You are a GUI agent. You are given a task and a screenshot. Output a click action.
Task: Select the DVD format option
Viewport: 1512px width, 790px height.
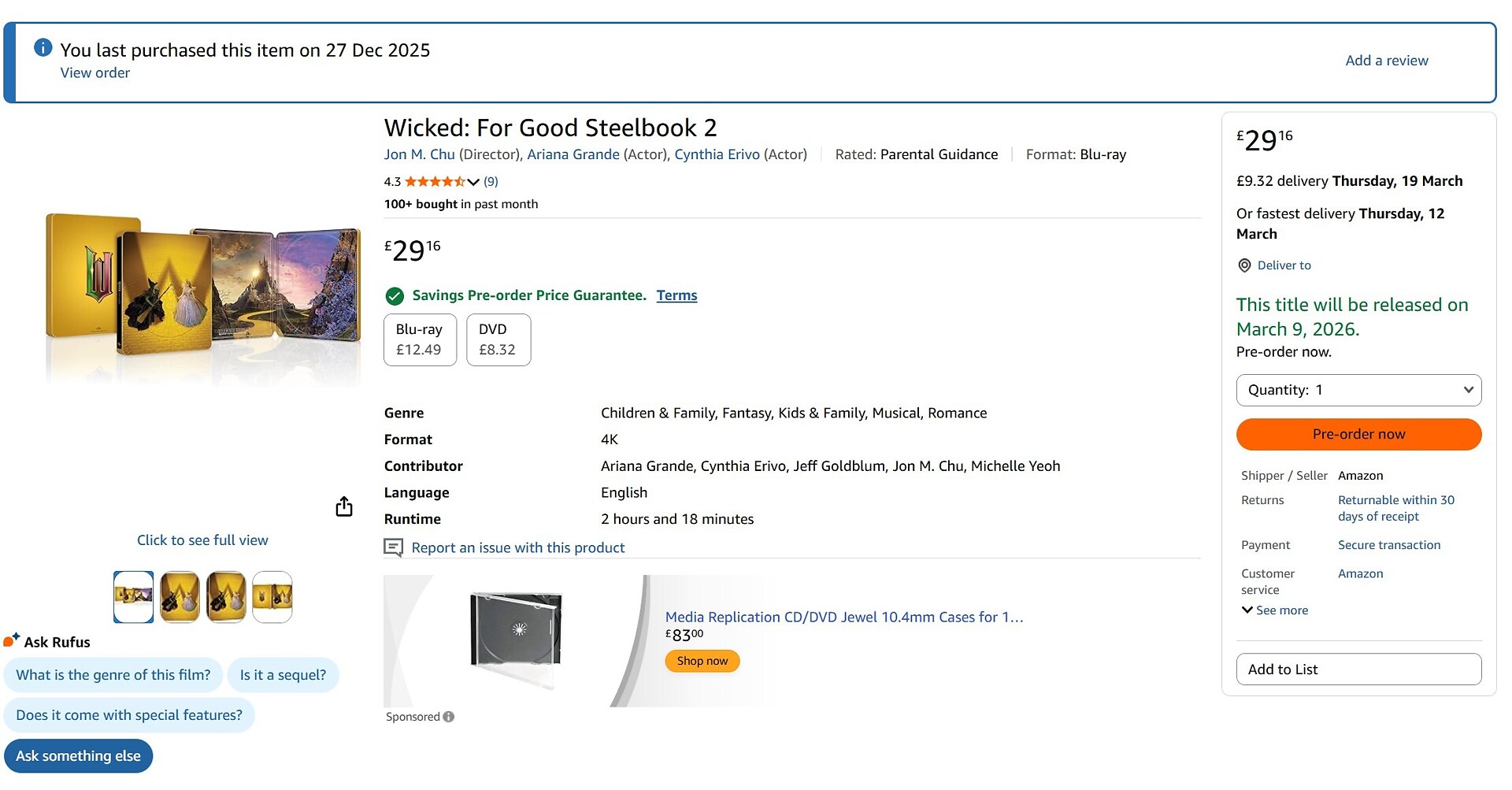point(498,339)
